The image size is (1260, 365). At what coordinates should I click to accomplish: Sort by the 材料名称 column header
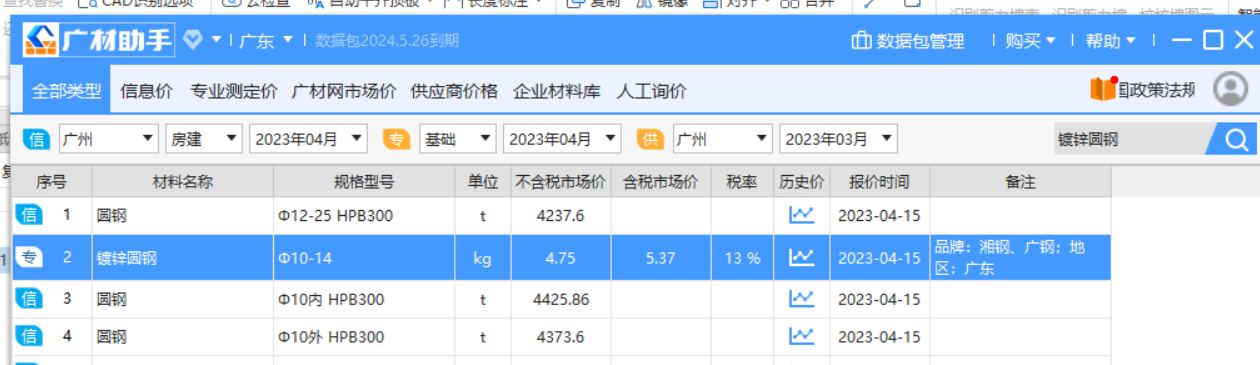(x=183, y=182)
